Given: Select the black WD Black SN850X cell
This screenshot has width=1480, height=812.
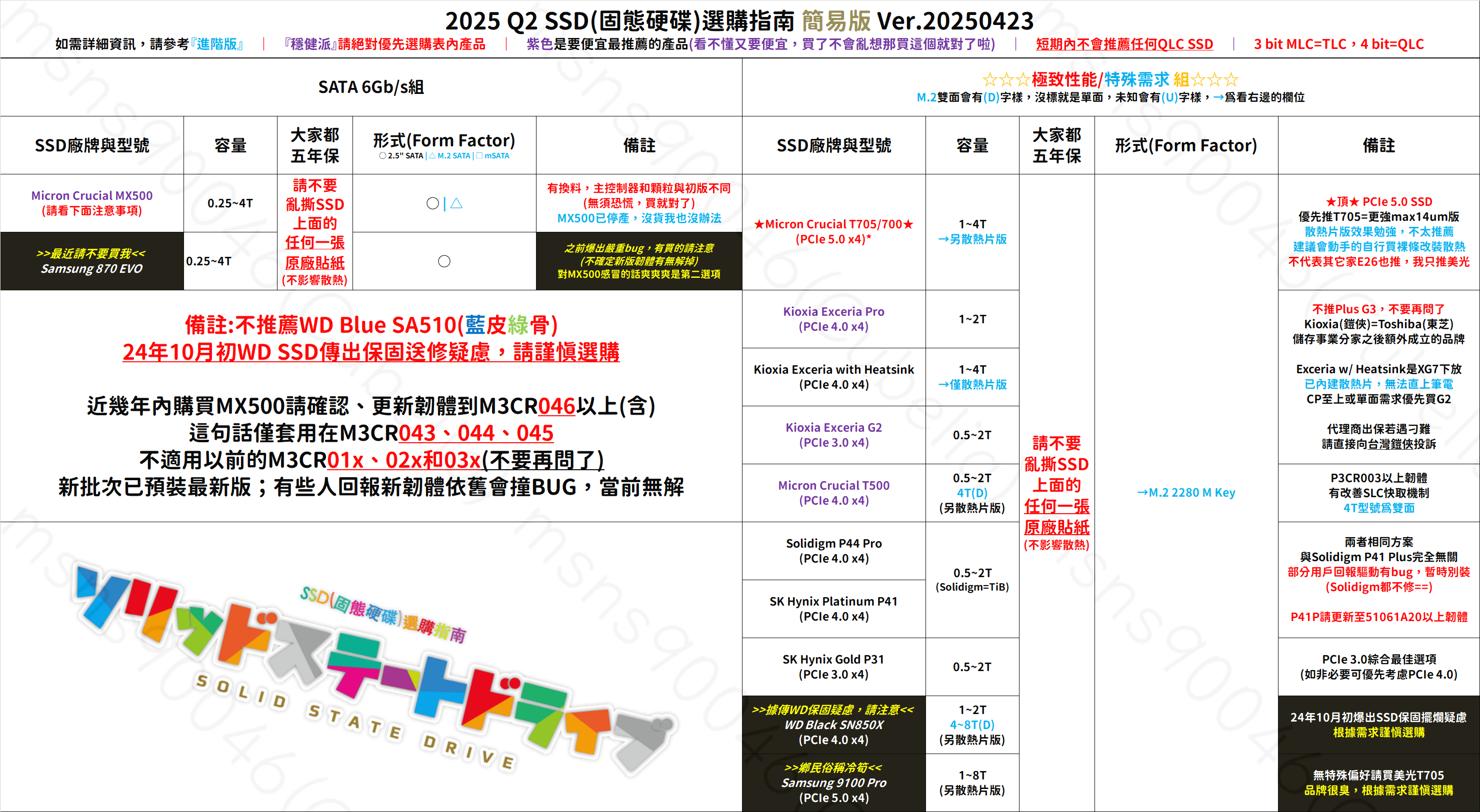Looking at the screenshot, I should (833, 725).
